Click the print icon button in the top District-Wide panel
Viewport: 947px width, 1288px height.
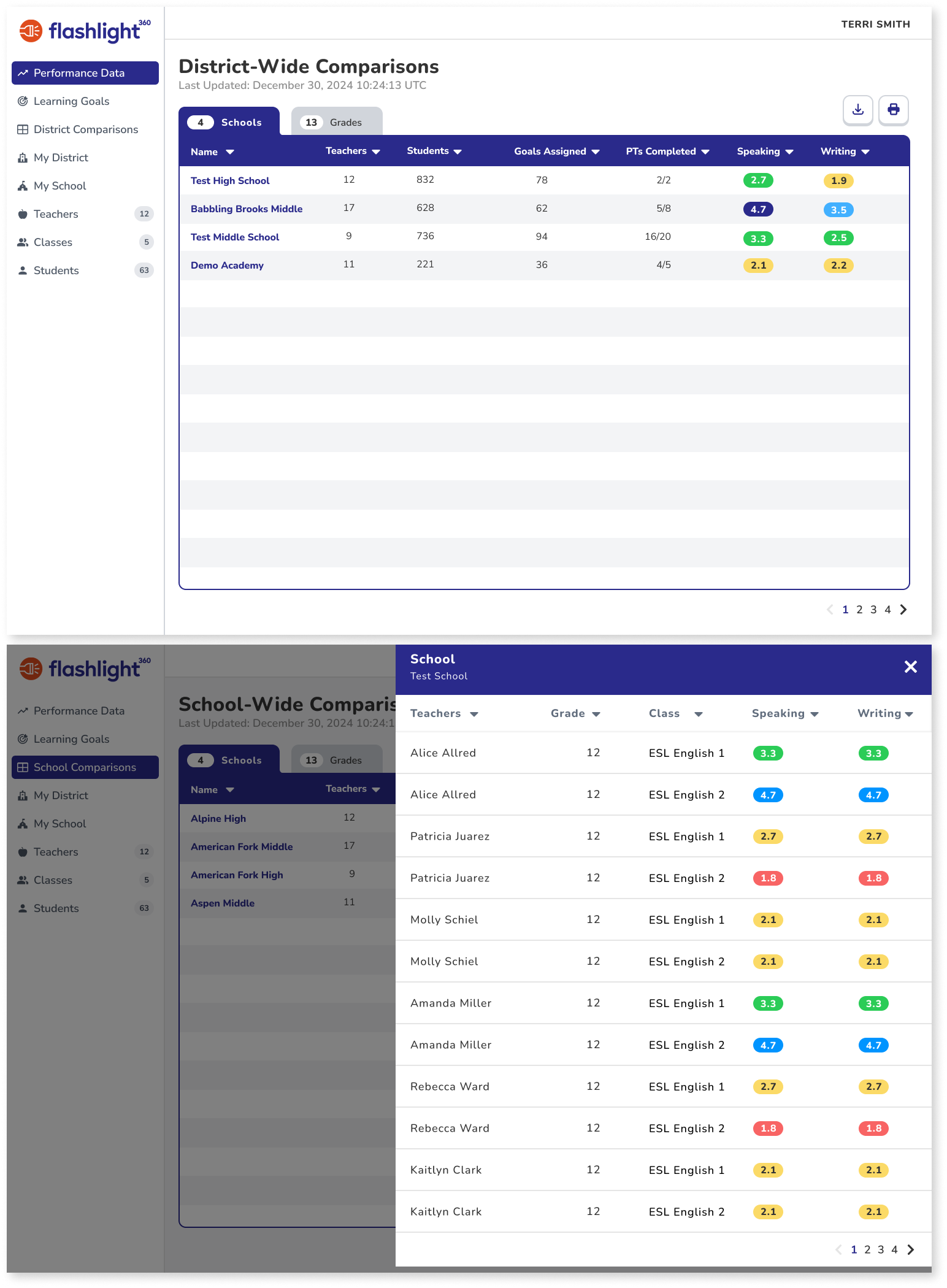pos(894,110)
